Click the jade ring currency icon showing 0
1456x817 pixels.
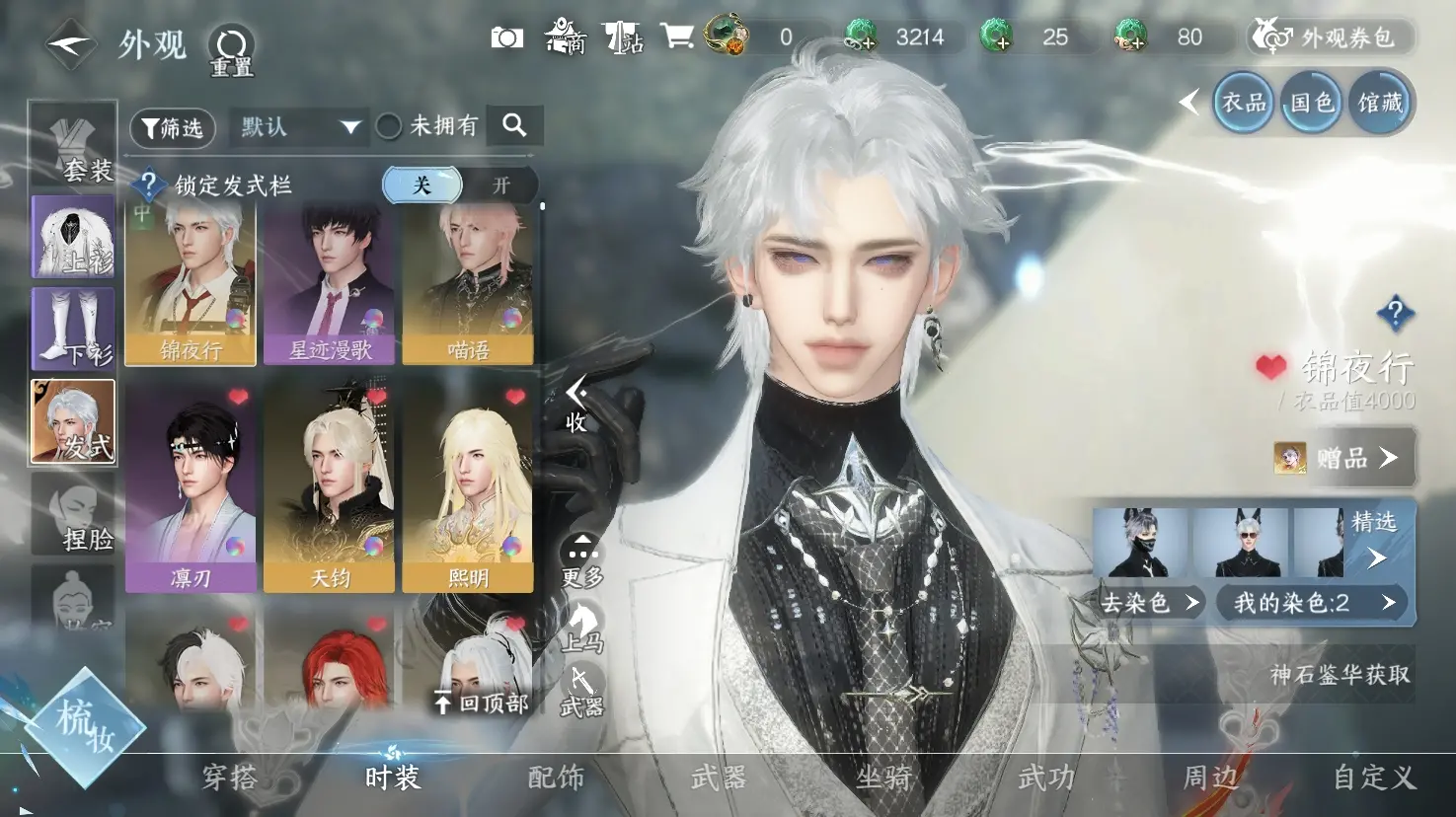[728, 35]
